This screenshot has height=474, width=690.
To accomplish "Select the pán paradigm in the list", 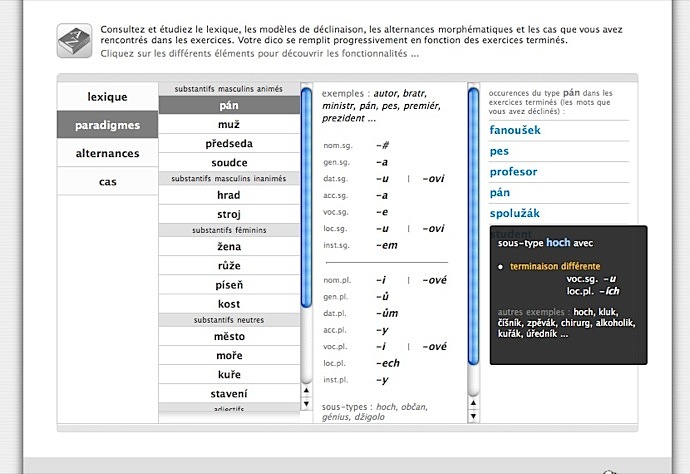I will click(x=229, y=105).
